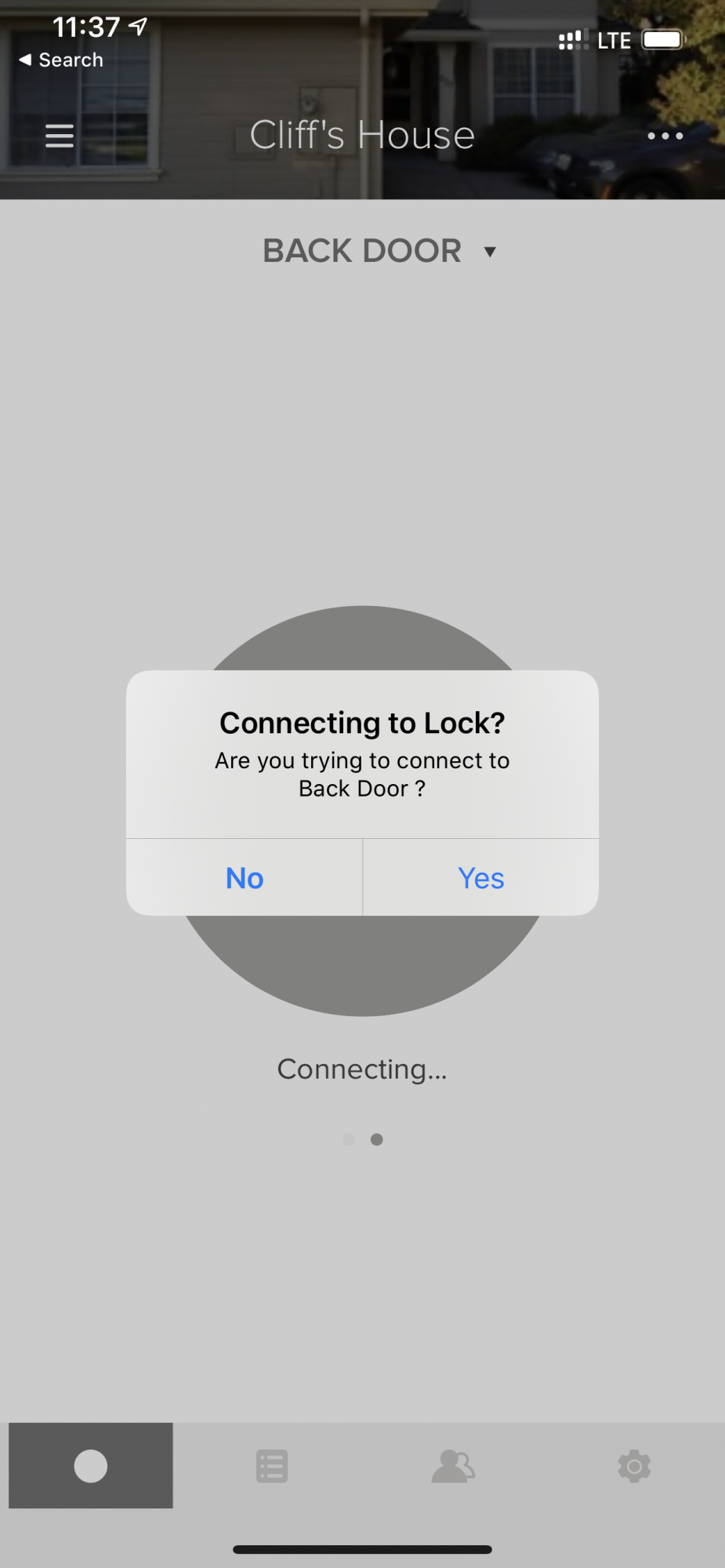Open the guests people tab icon
This screenshot has height=1568, width=725.
453,1465
